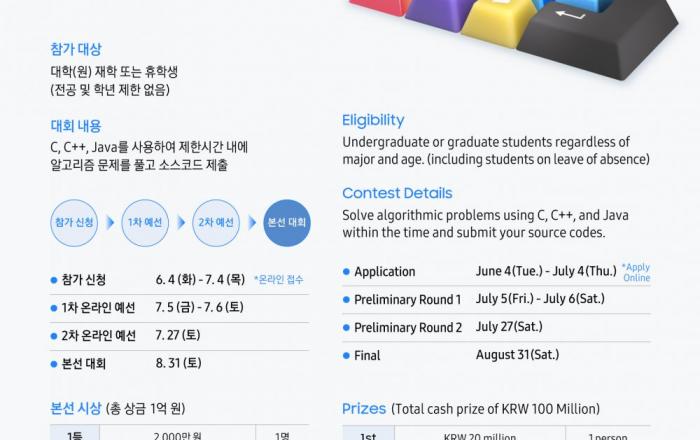The width and height of the screenshot is (700, 440).
Task: Click the blue bullet next to Application
Action: 346,271
